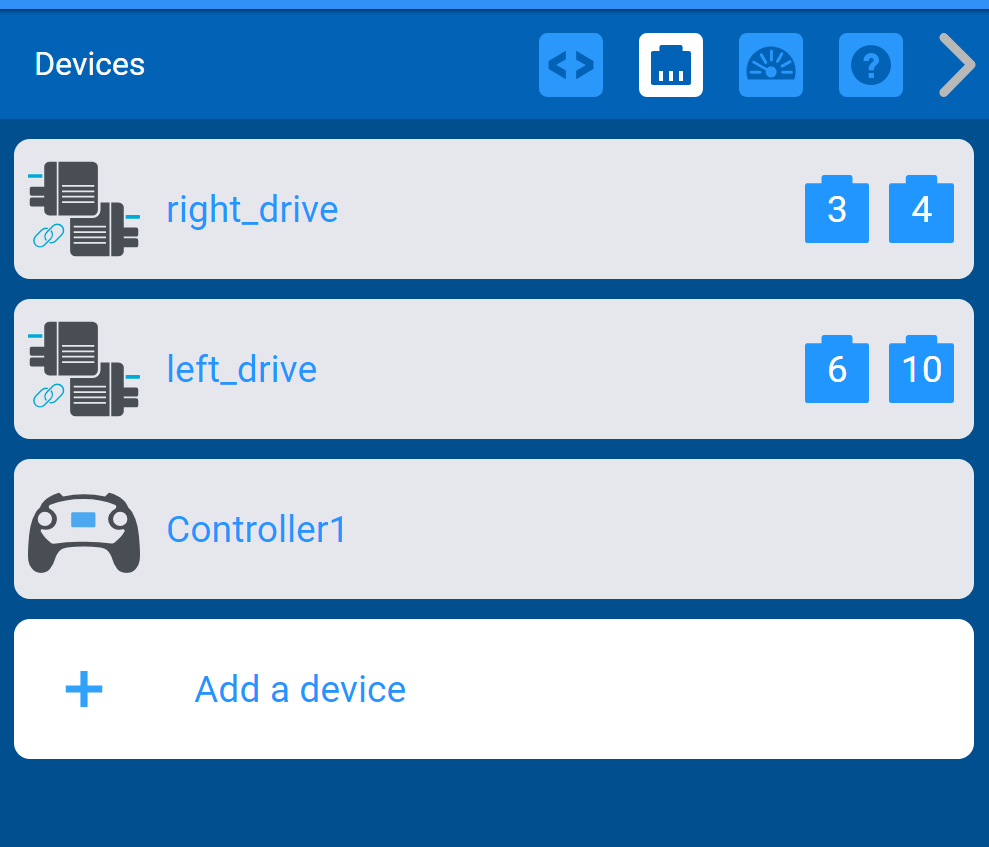Open the code viewer icon
The width and height of the screenshot is (989, 847).
point(571,65)
